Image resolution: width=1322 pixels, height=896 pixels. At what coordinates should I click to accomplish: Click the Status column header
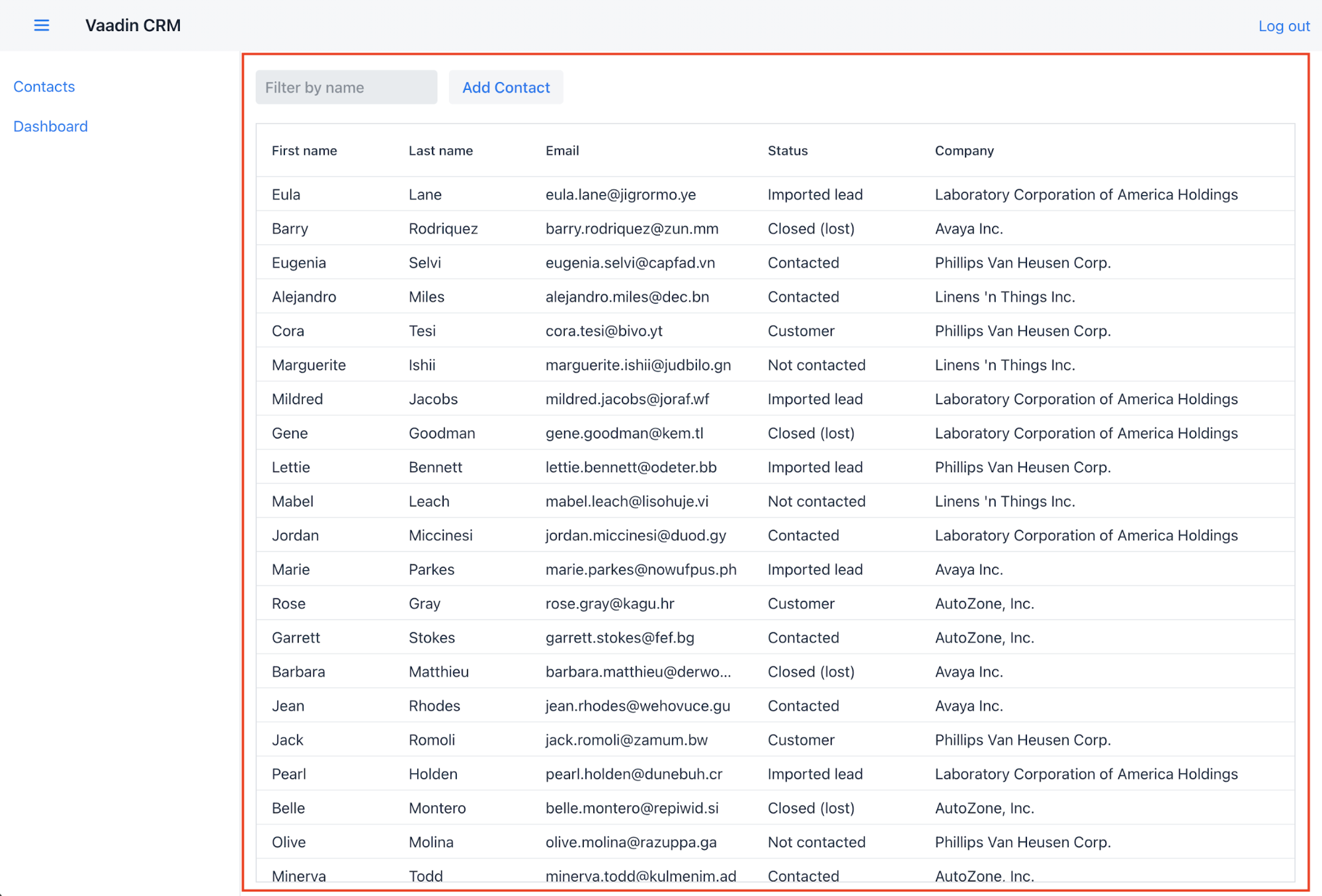click(788, 151)
